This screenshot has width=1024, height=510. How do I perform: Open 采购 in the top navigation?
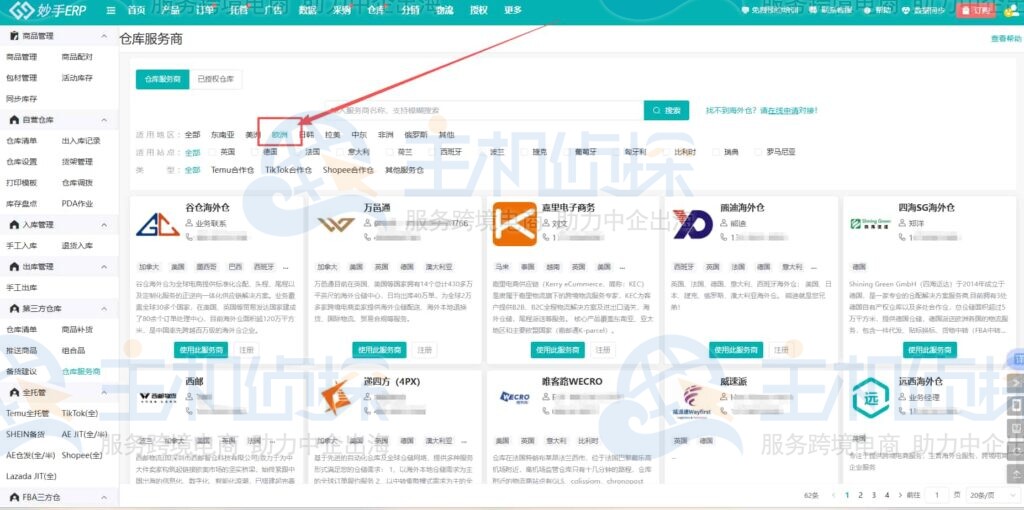342,10
